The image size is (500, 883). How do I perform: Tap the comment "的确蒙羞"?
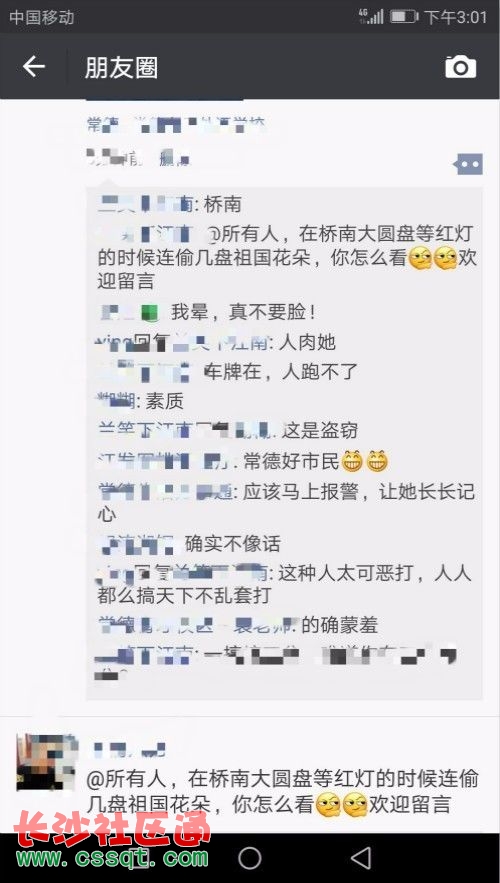(x=340, y=625)
